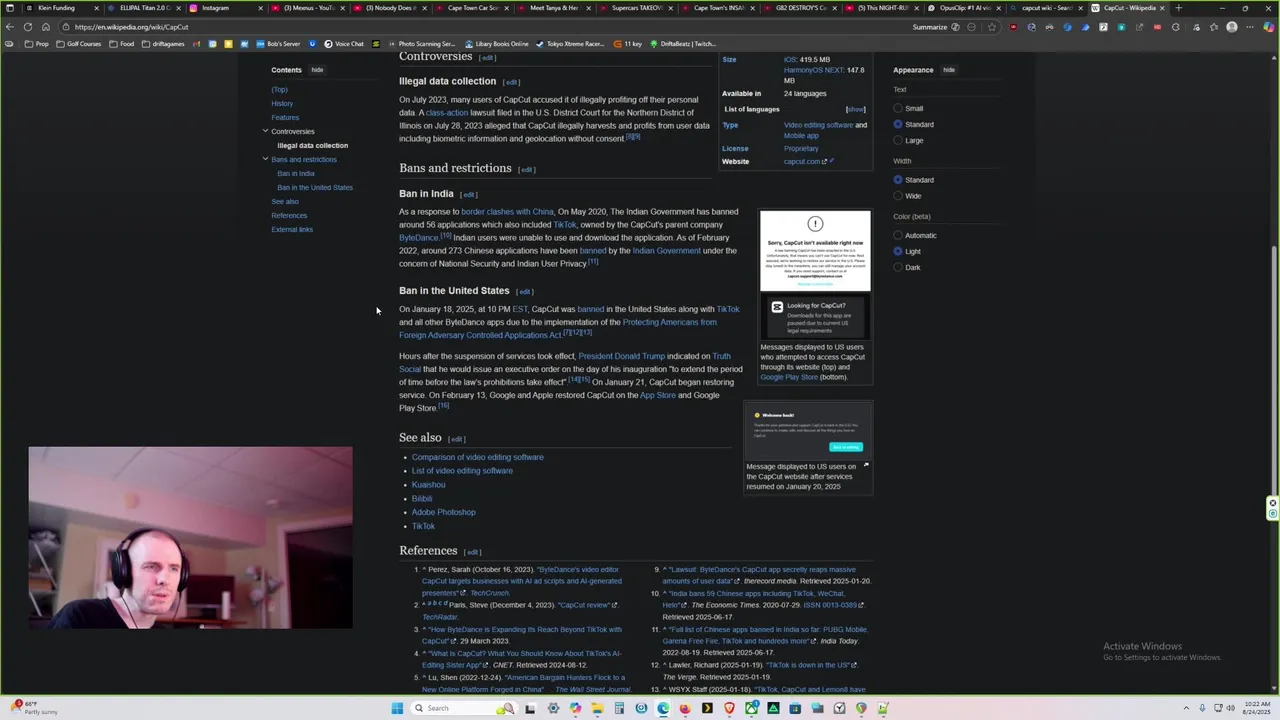Click weather widget in taskbar

tap(35, 708)
